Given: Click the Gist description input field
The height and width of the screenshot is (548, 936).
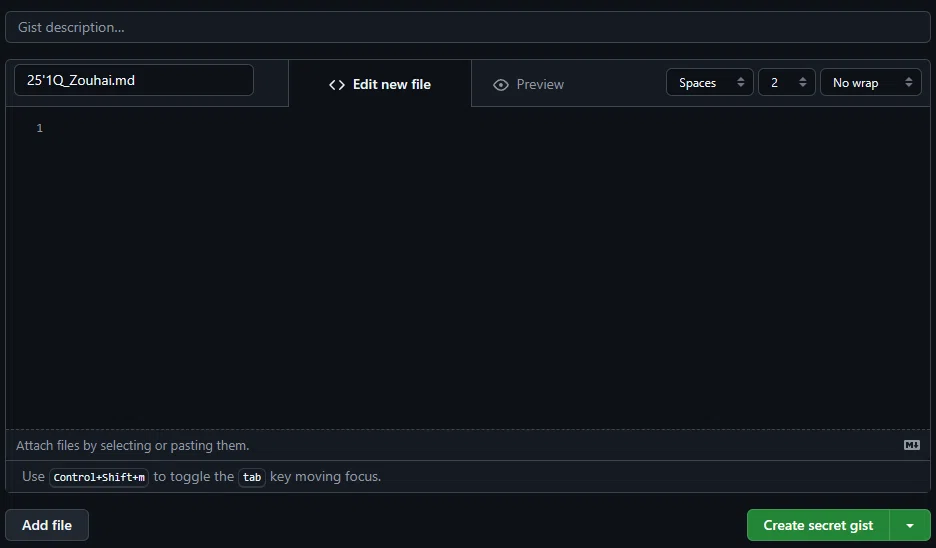Looking at the screenshot, I should 467,27.
